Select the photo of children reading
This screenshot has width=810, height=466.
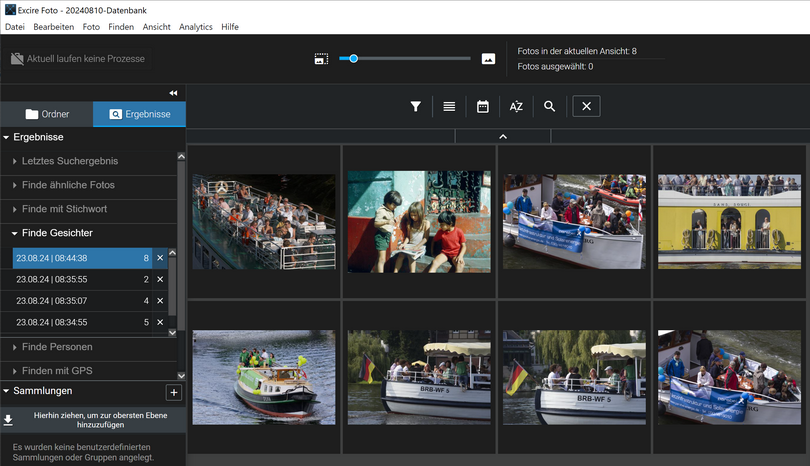coord(419,222)
